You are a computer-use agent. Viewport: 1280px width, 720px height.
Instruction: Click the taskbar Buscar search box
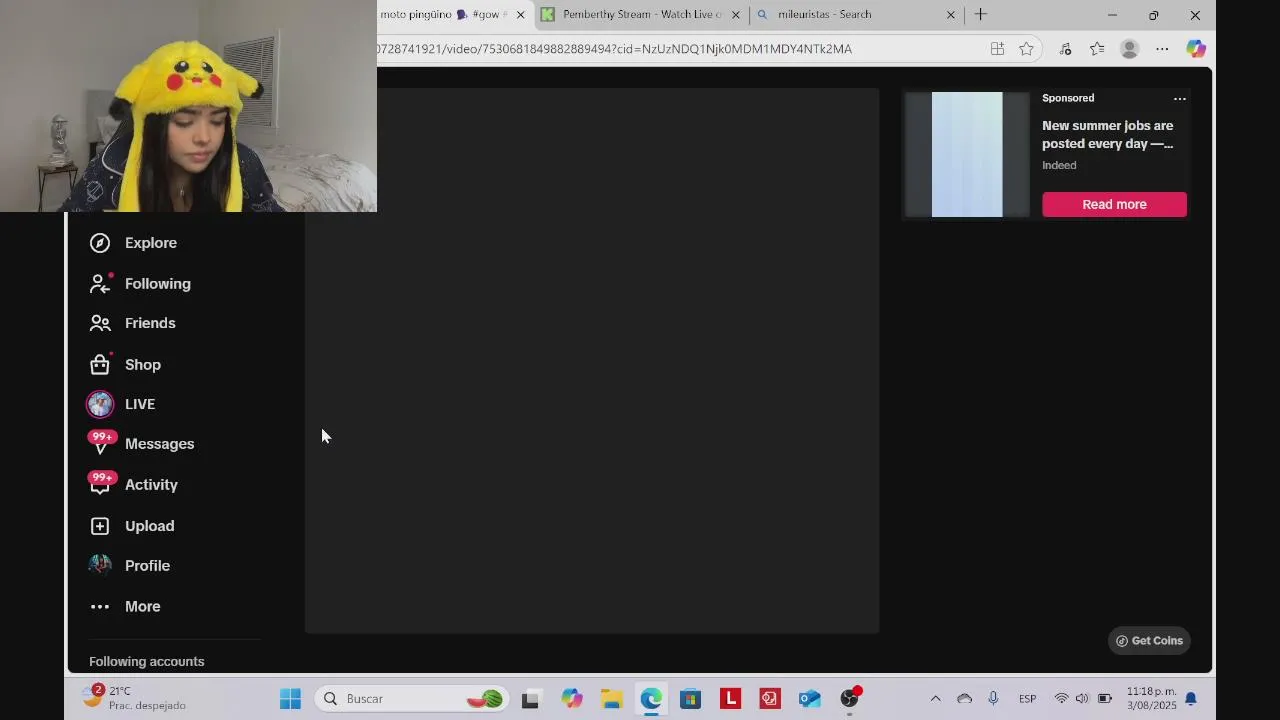click(x=411, y=699)
